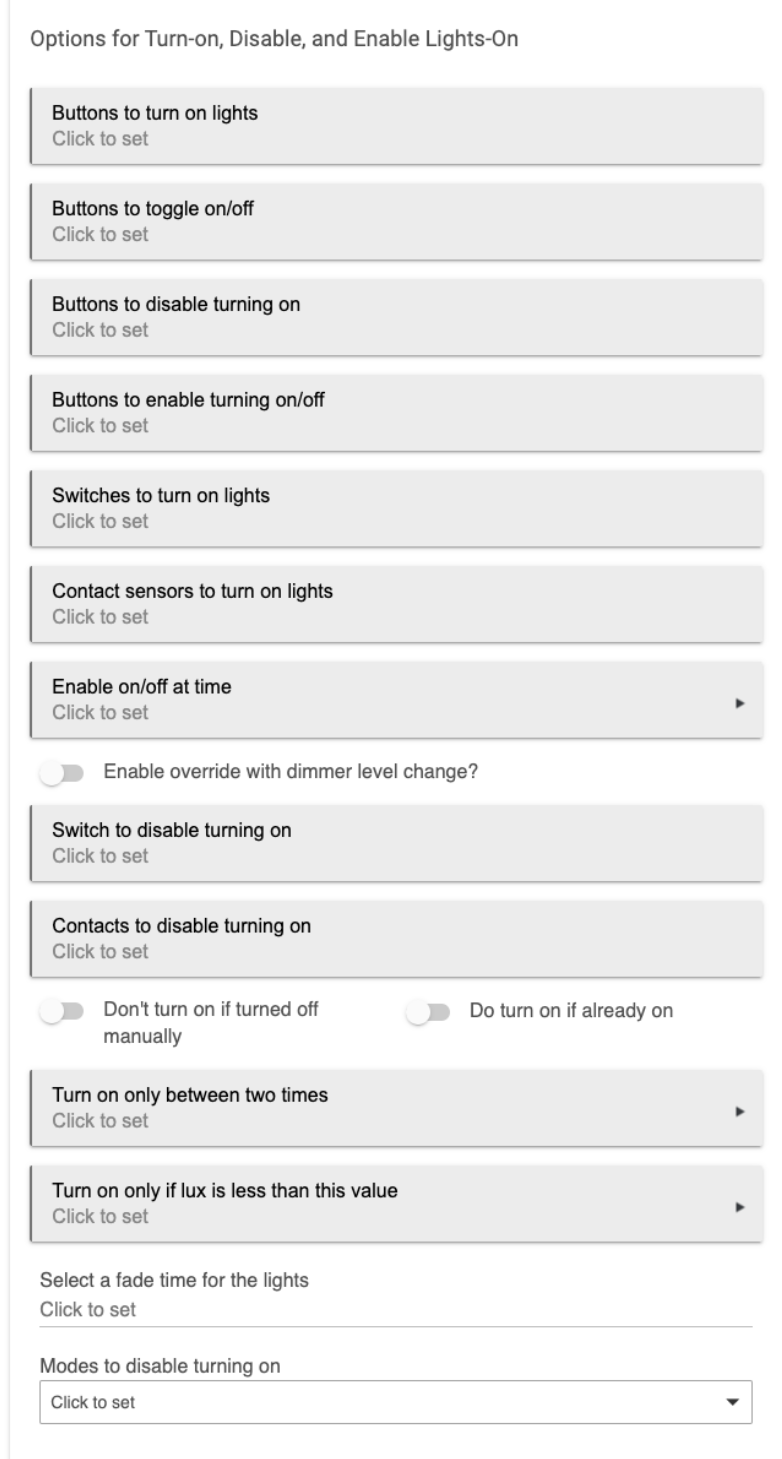Expand the 'Enable on/off at time' arrow
Viewport: 782px width, 1459px height.
coord(741,703)
